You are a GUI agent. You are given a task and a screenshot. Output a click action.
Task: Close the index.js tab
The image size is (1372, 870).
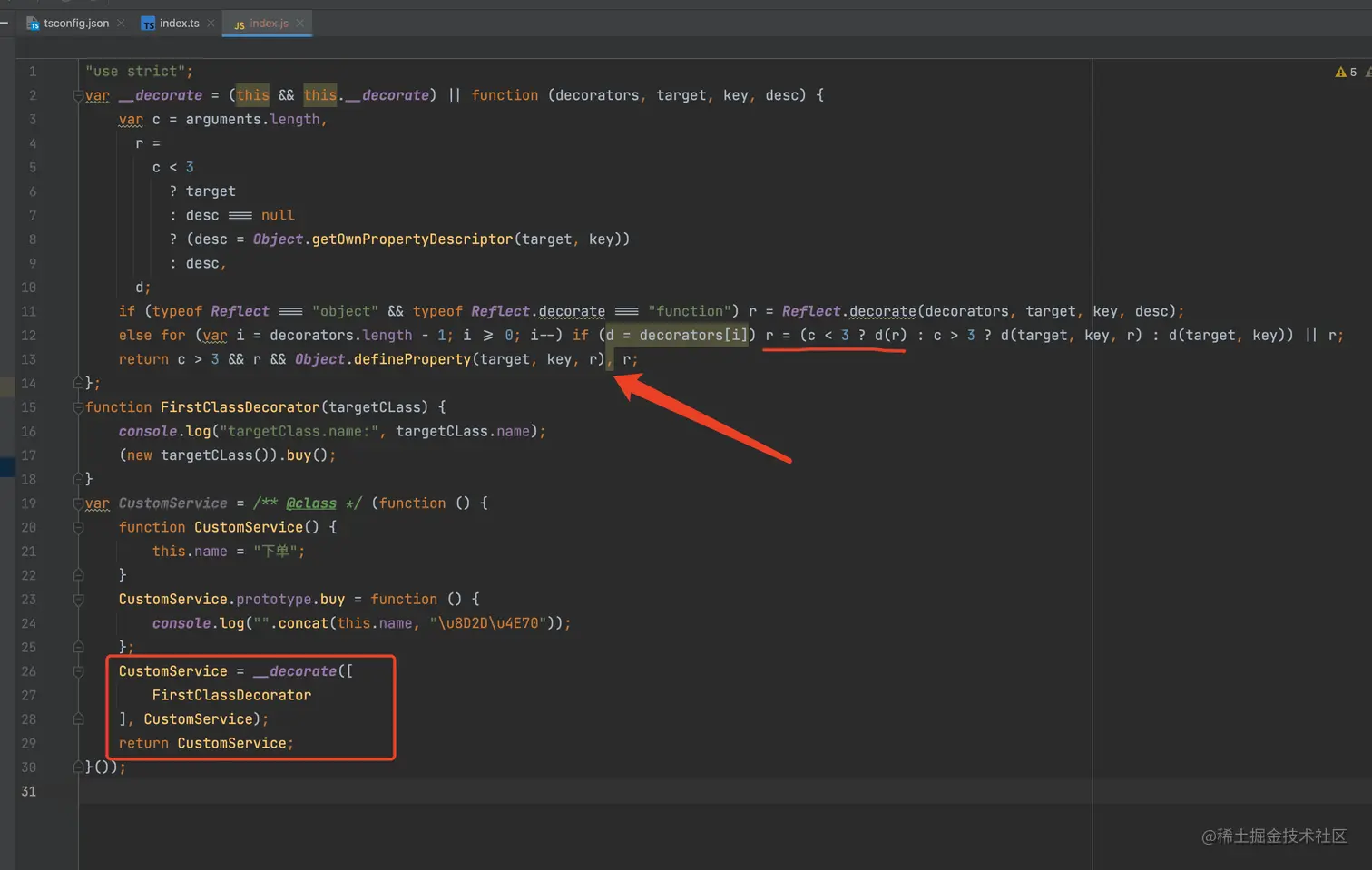coord(299,24)
